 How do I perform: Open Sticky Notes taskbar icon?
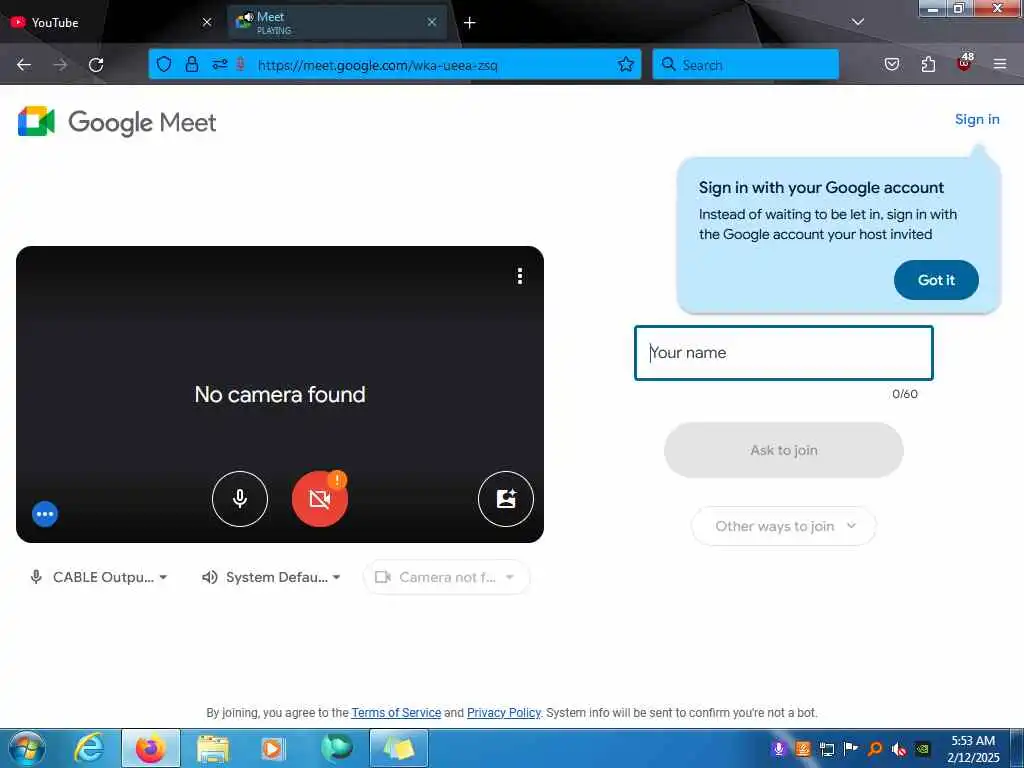point(398,748)
